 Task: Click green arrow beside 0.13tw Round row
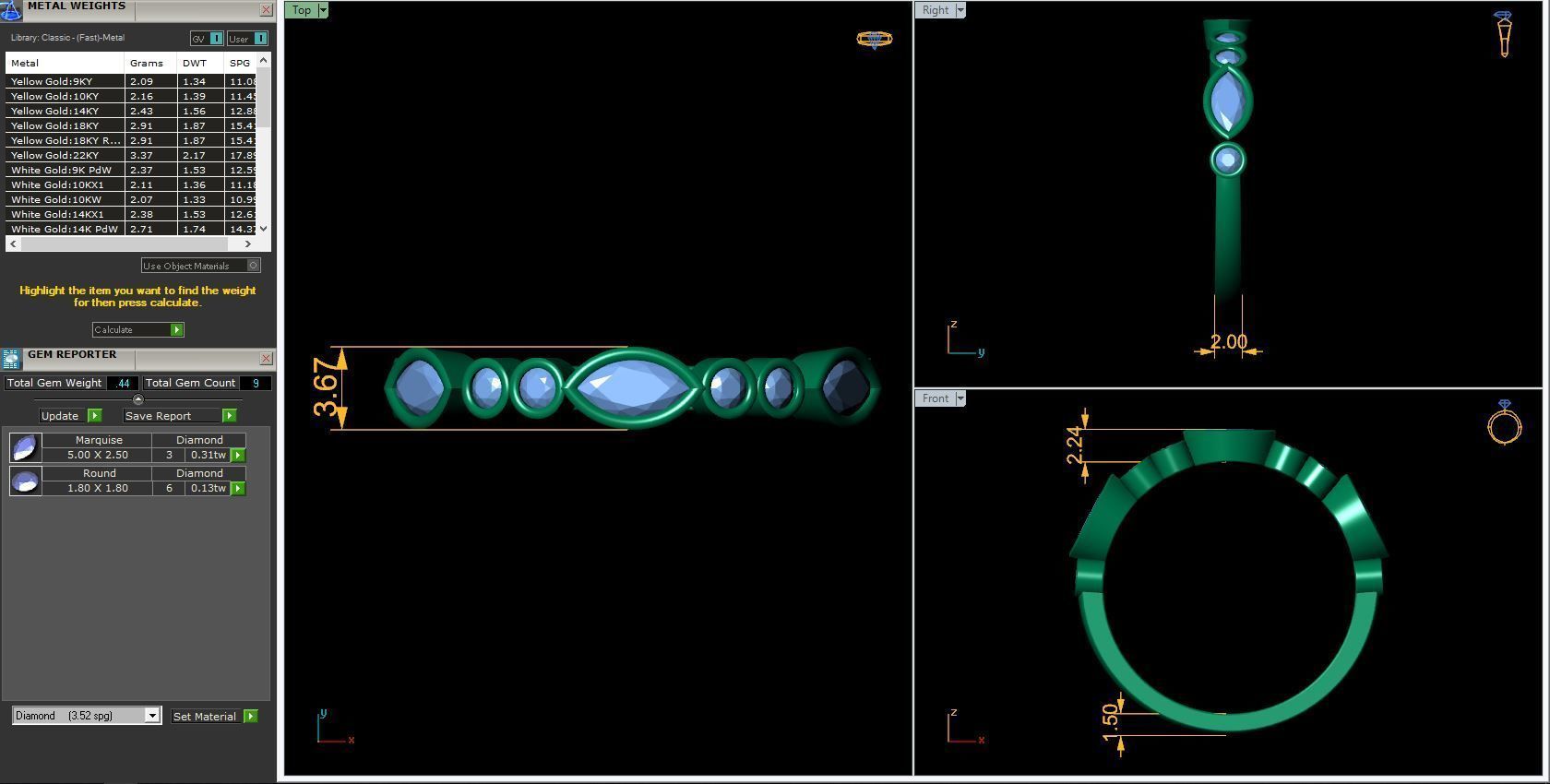coord(238,488)
